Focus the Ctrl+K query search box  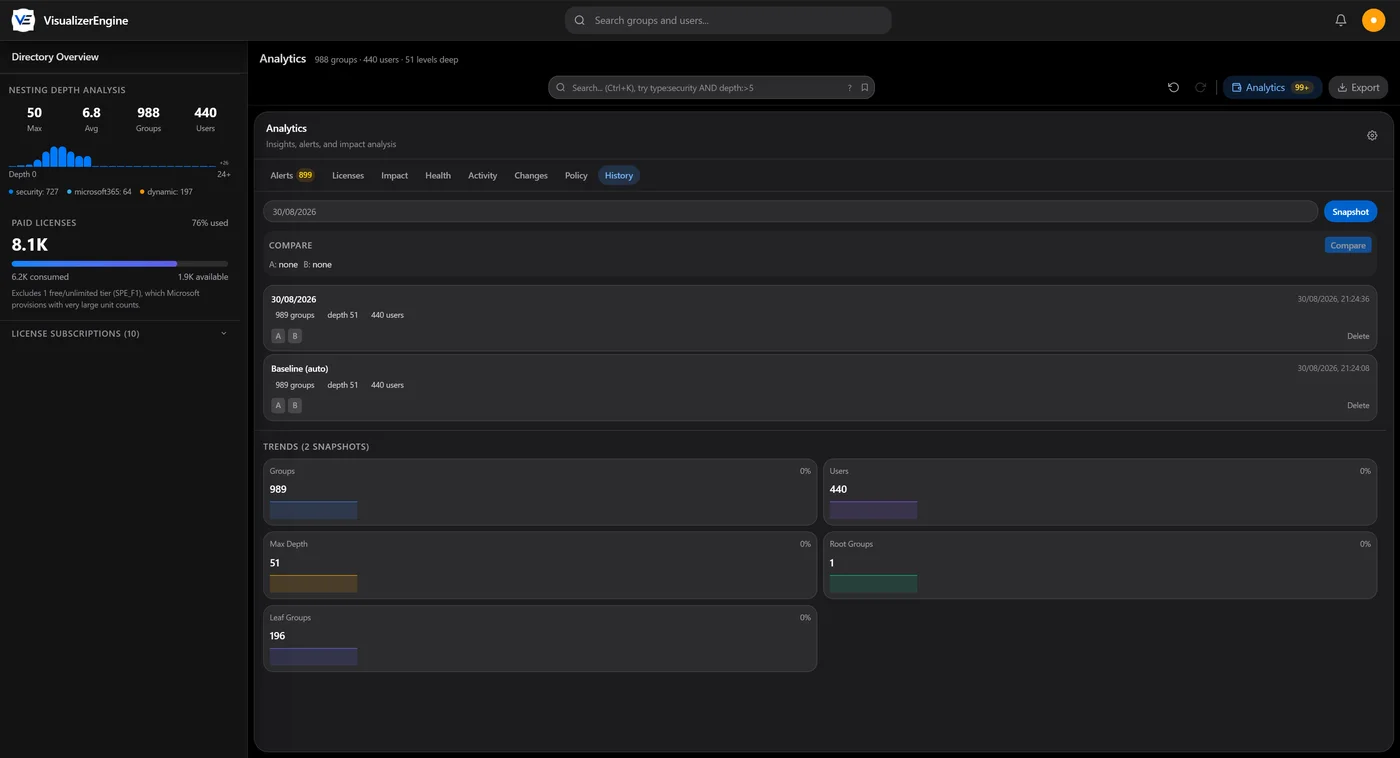tap(711, 88)
